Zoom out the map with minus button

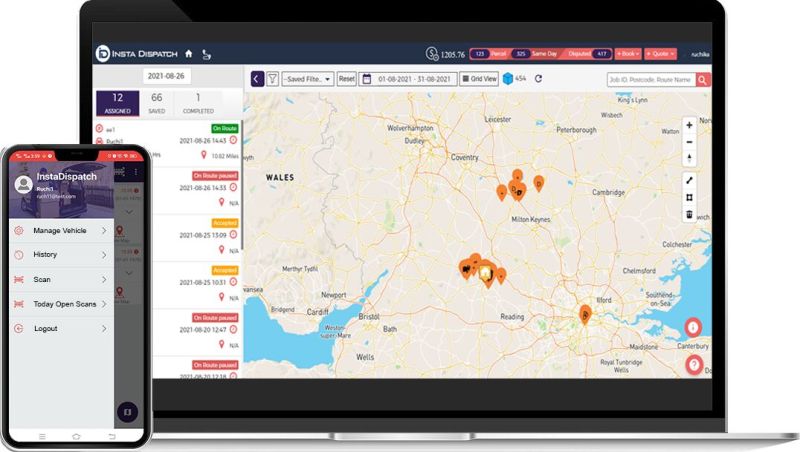tap(689, 142)
